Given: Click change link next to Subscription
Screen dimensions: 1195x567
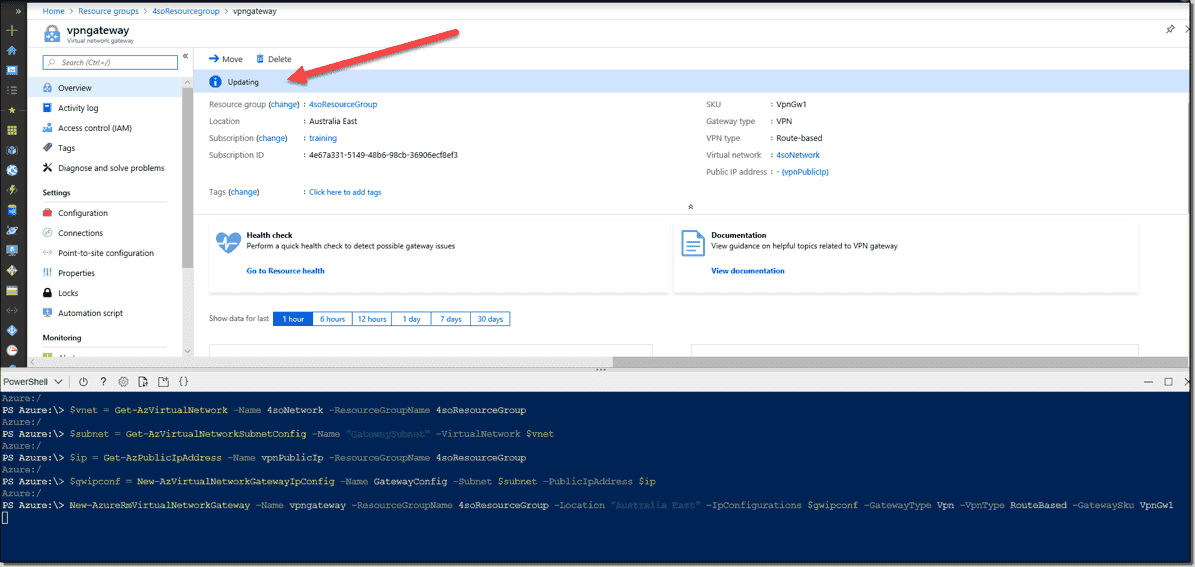Looking at the screenshot, I should (x=272, y=138).
